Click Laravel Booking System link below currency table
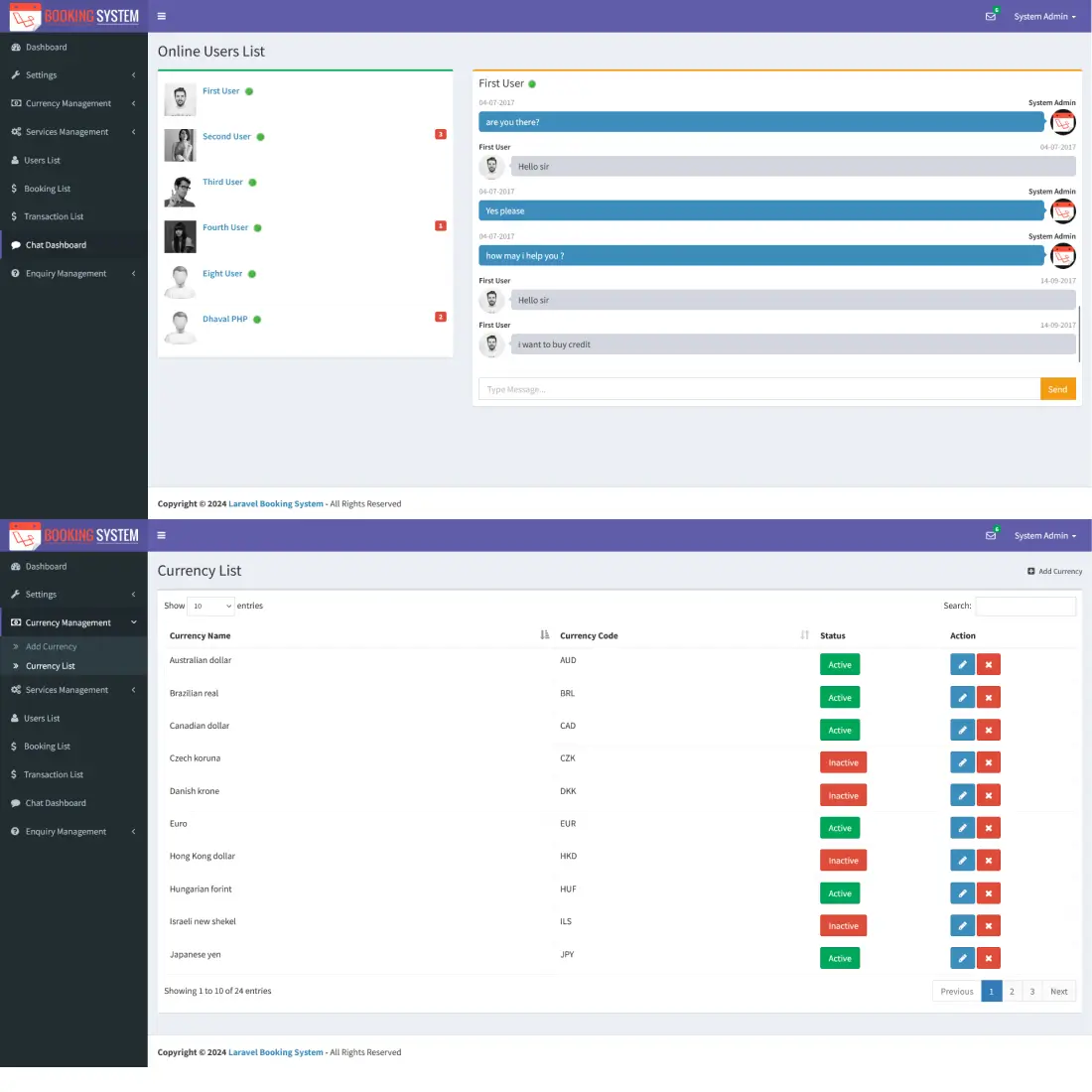This screenshot has height=1092, width=1092. point(276,1052)
